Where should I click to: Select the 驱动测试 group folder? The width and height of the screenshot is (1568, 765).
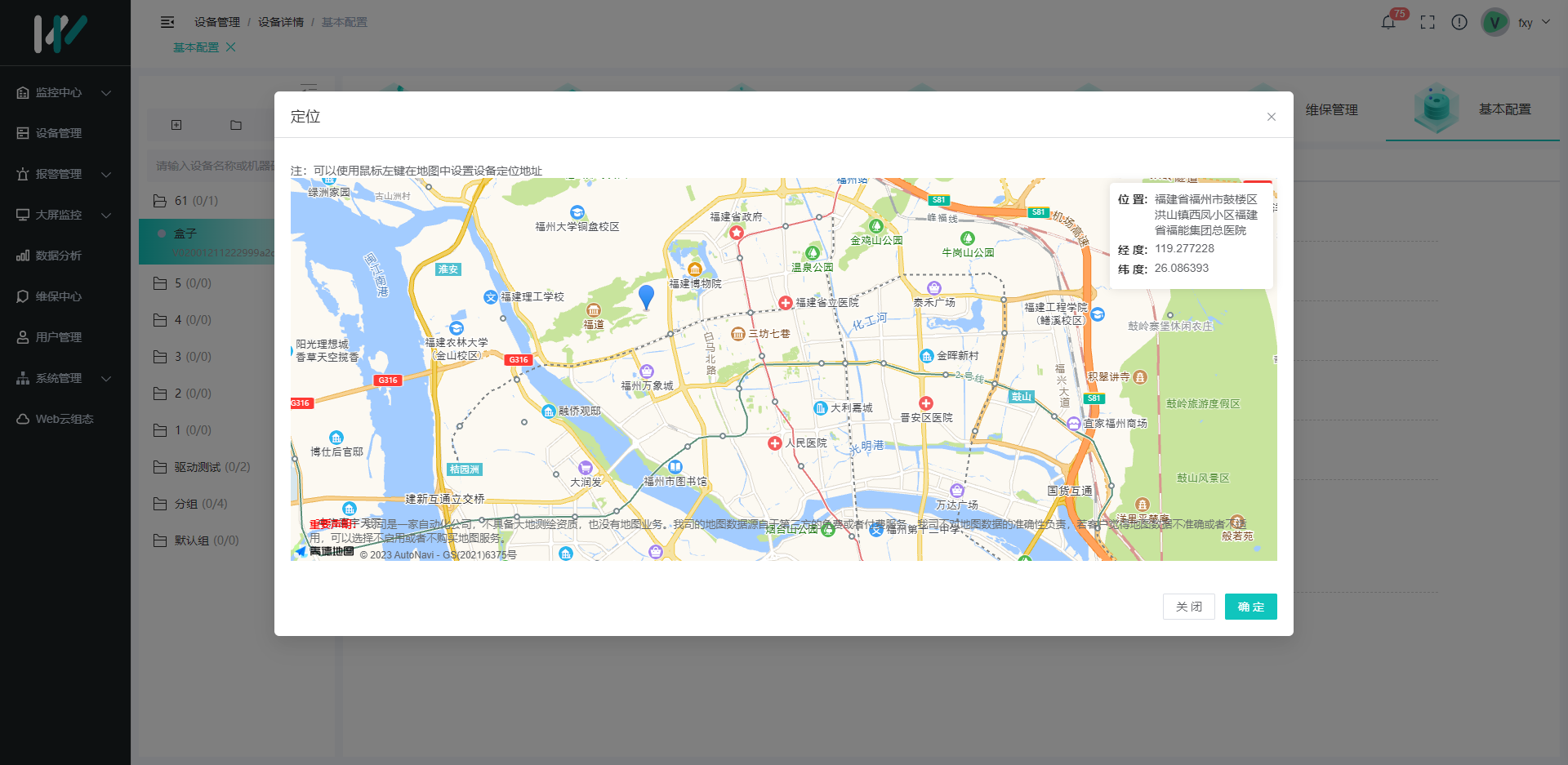pyautogui.click(x=198, y=467)
